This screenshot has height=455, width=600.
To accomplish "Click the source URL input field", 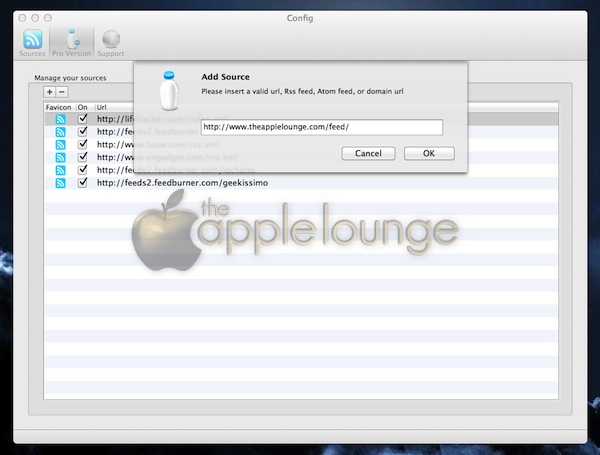I will 322,127.
